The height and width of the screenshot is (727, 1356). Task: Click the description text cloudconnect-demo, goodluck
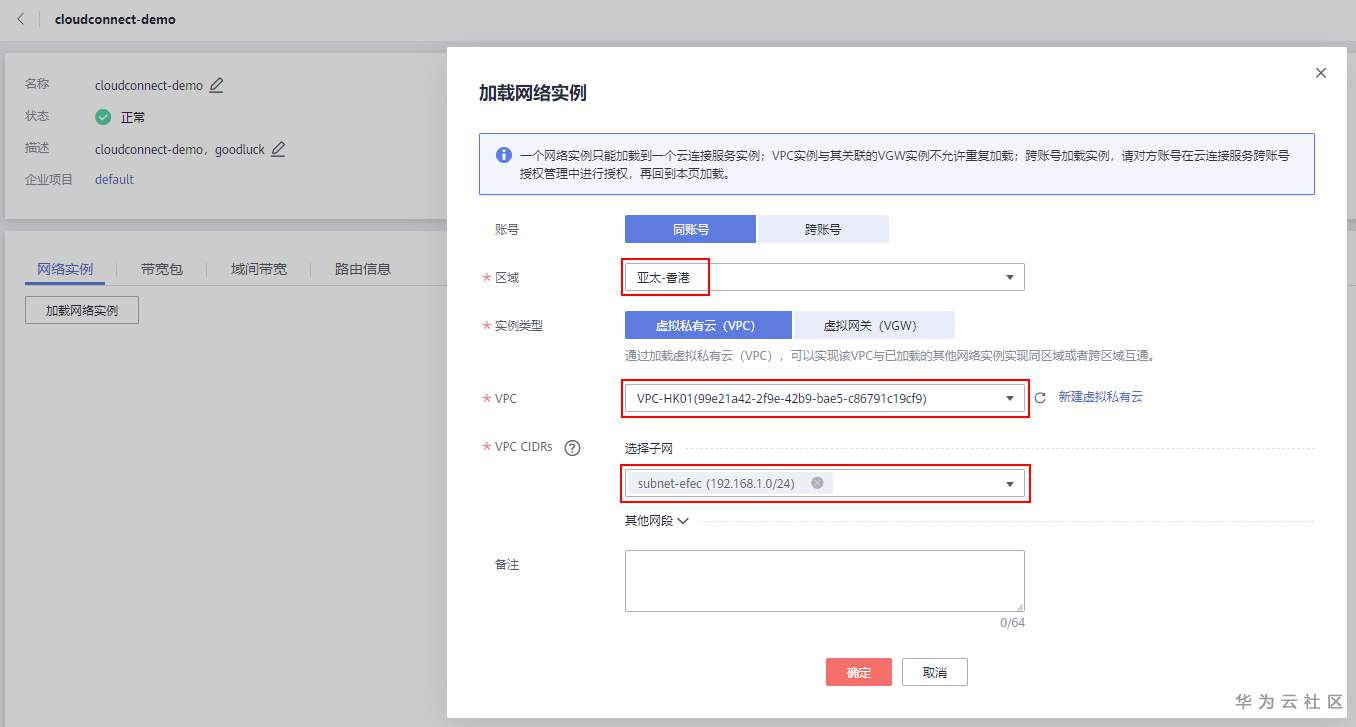(x=180, y=149)
